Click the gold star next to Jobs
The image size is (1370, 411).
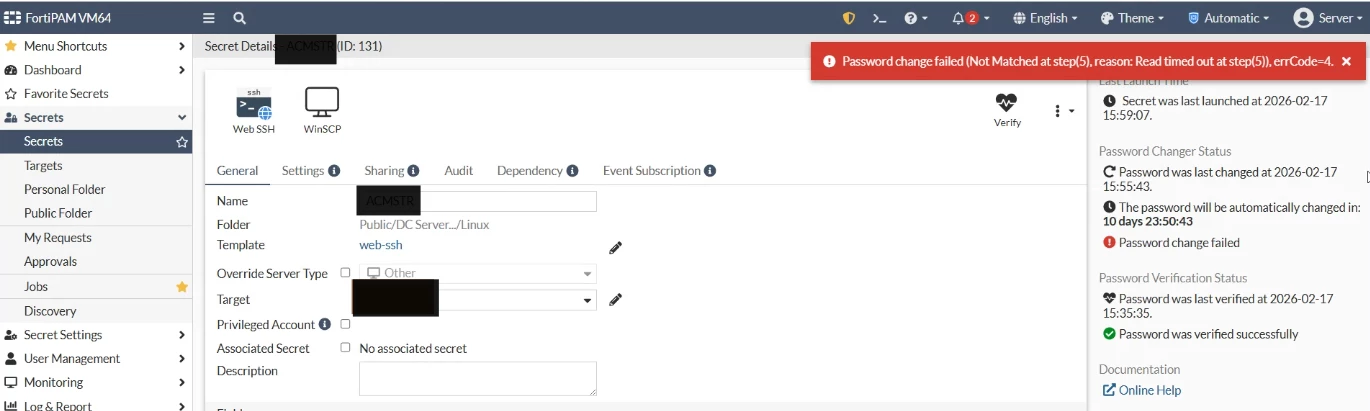[182, 287]
